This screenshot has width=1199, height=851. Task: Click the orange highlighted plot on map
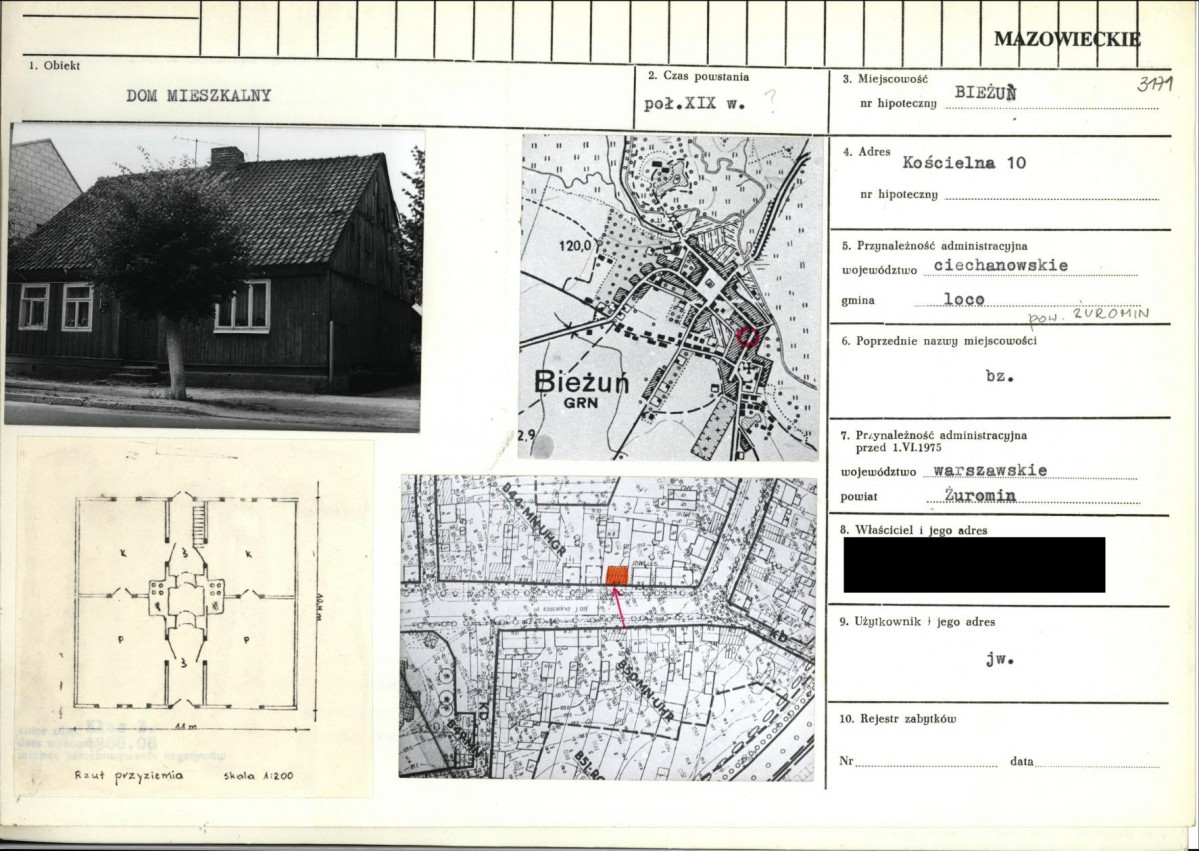tap(616, 576)
